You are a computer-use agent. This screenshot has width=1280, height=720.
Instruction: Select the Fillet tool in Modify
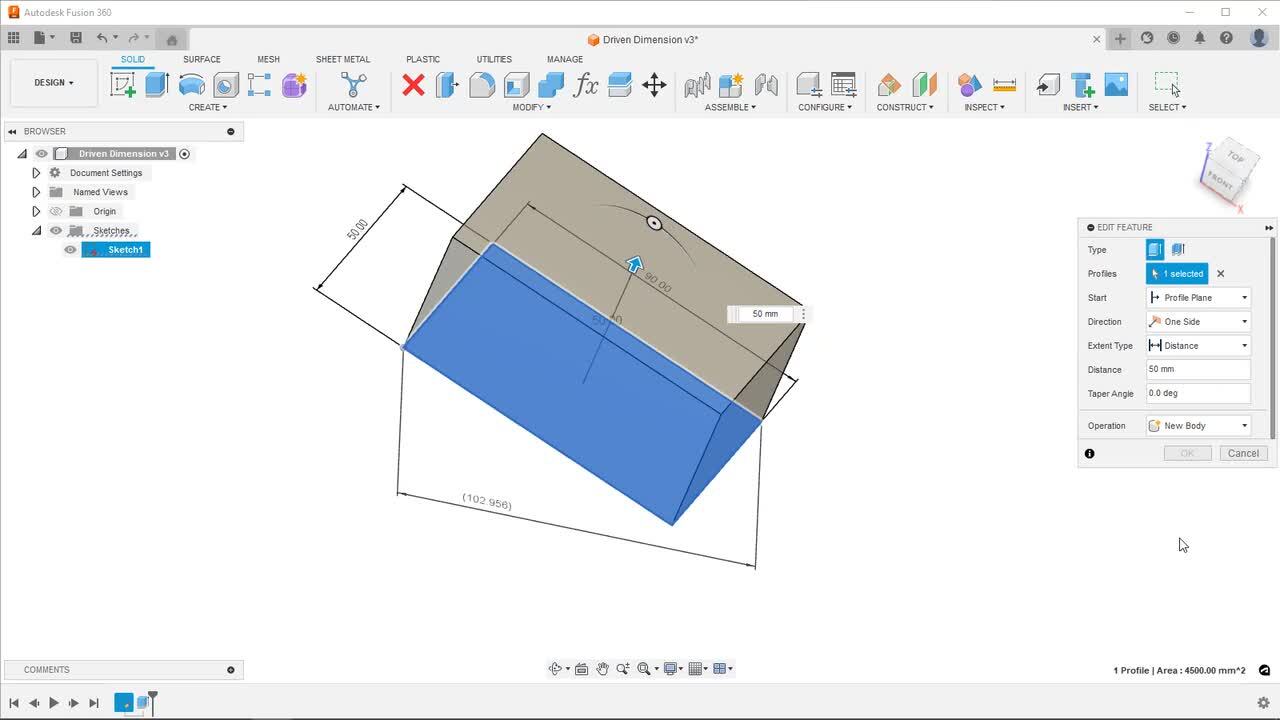482,85
